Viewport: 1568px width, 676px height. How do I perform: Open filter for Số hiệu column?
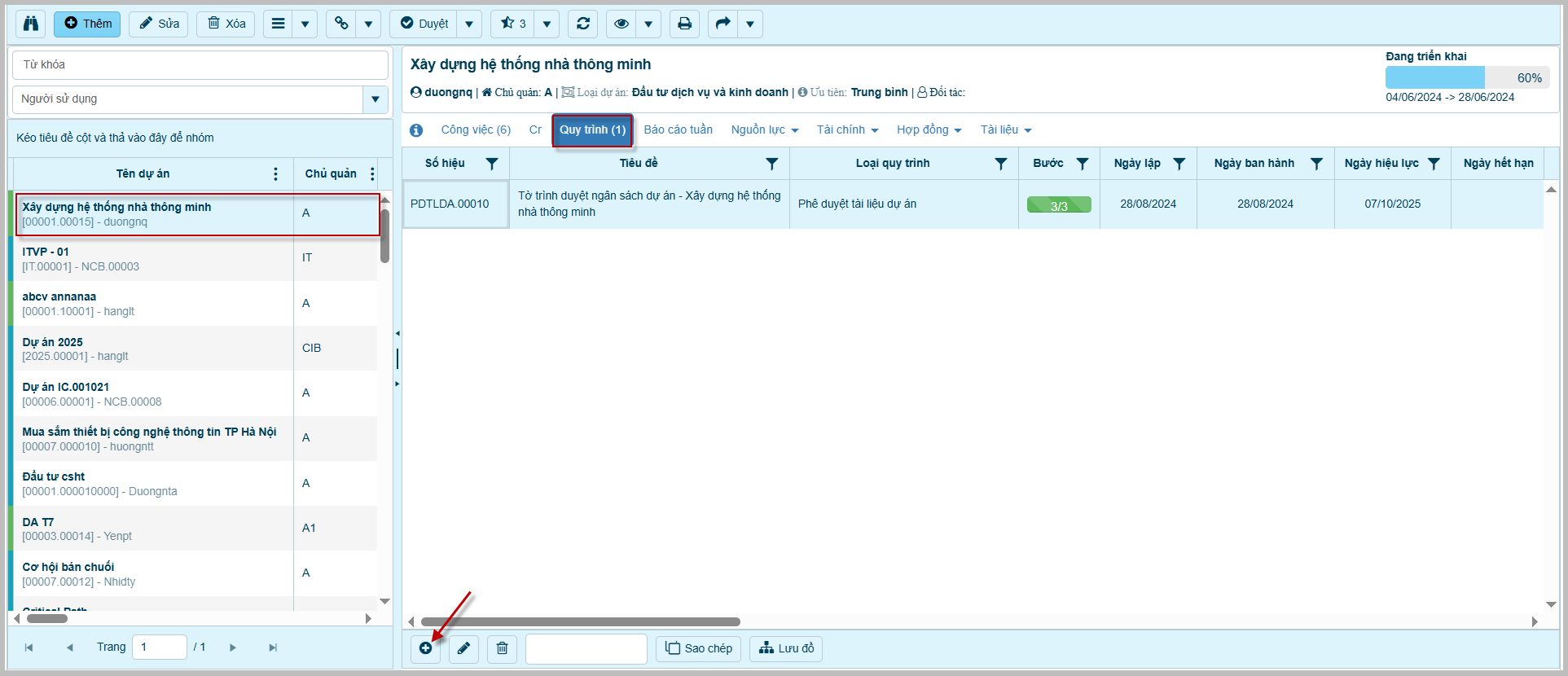492,164
